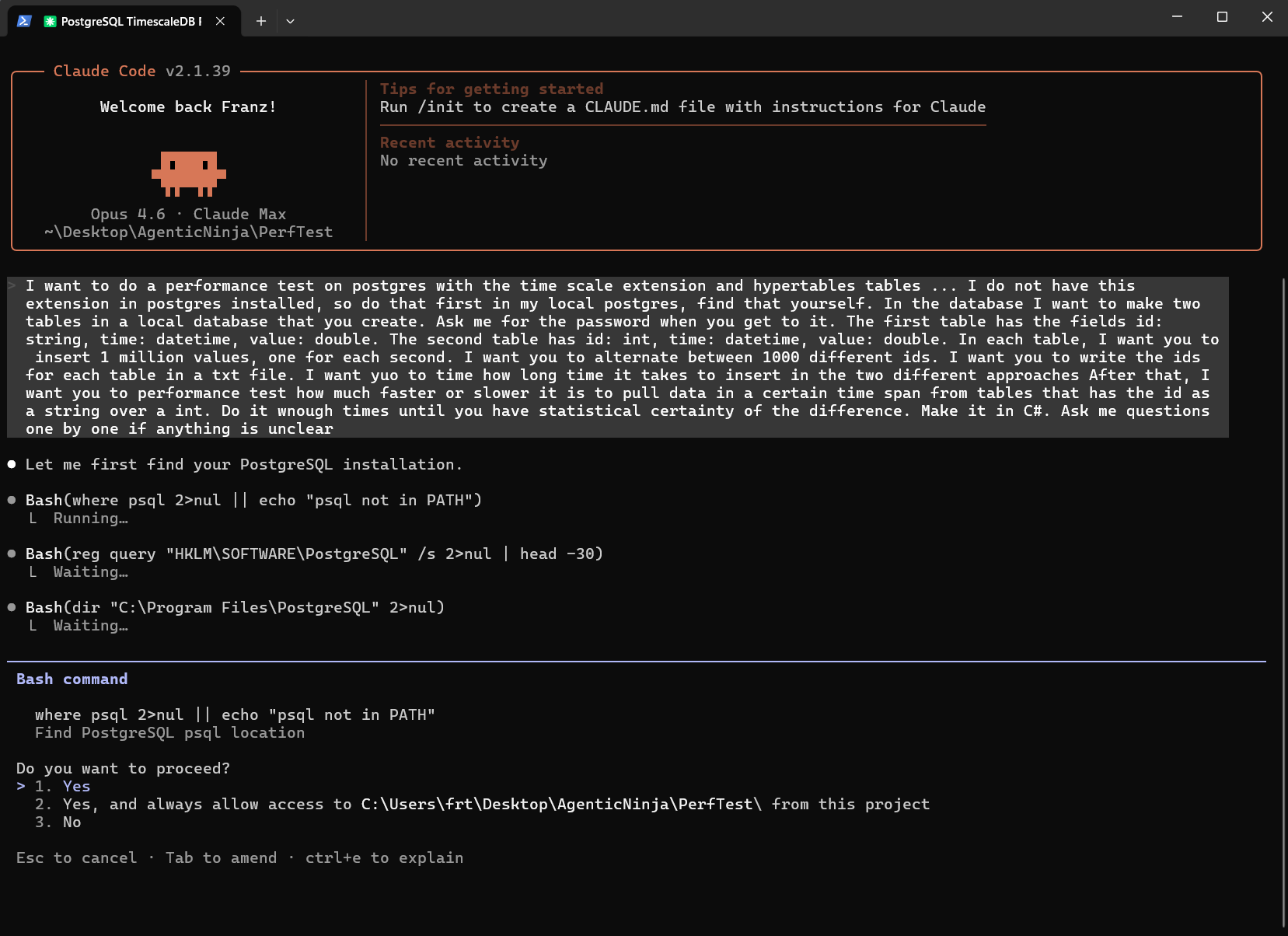The width and height of the screenshot is (1288, 936).
Task: Maximize the terminal window
Action: click(x=1222, y=16)
